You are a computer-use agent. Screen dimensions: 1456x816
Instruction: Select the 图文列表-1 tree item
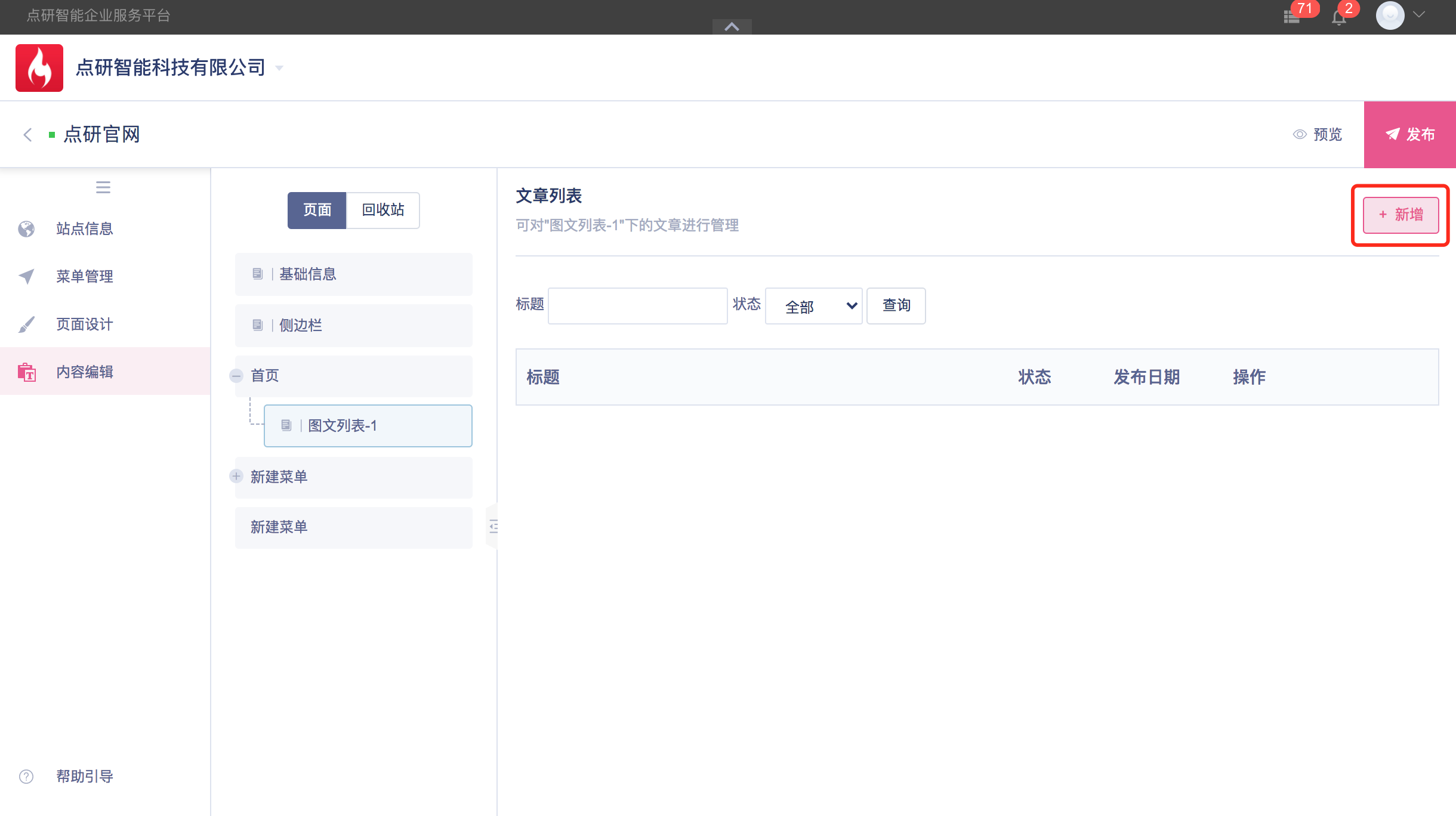click(x=368, y=426)
